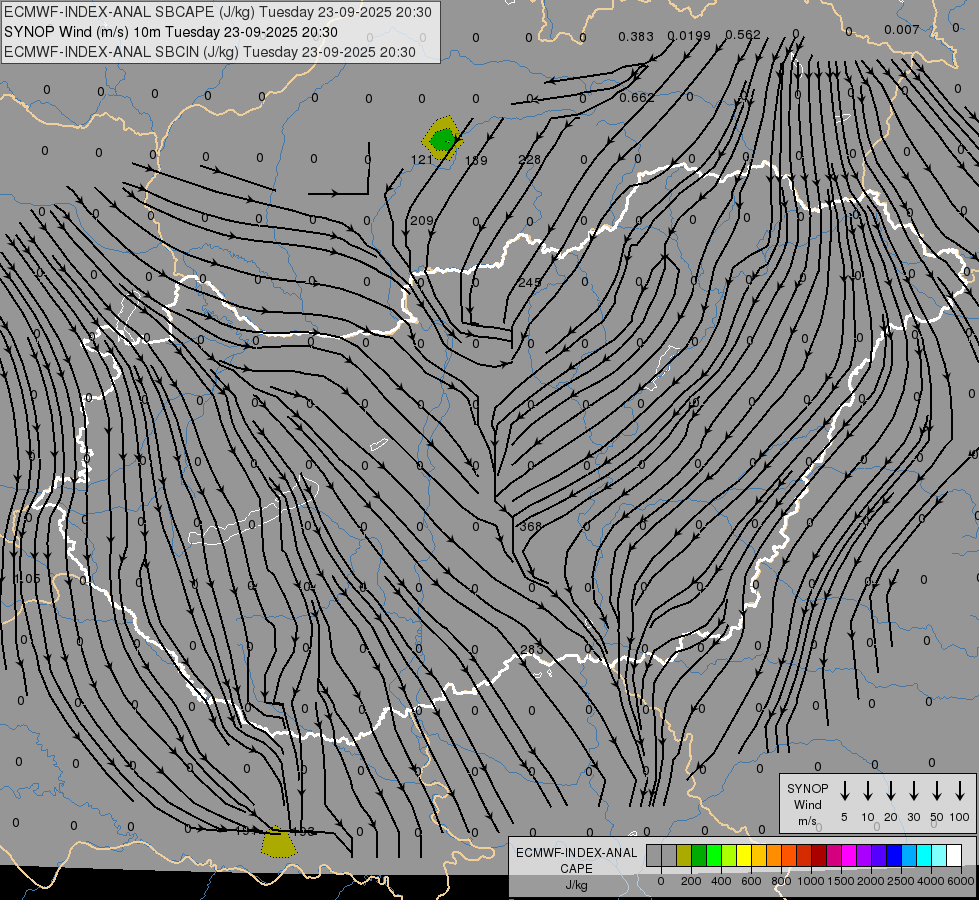Click the SYNOP Wind 10m title line
The height and width of the screenshot is (900, 979).
click(170, 32)
